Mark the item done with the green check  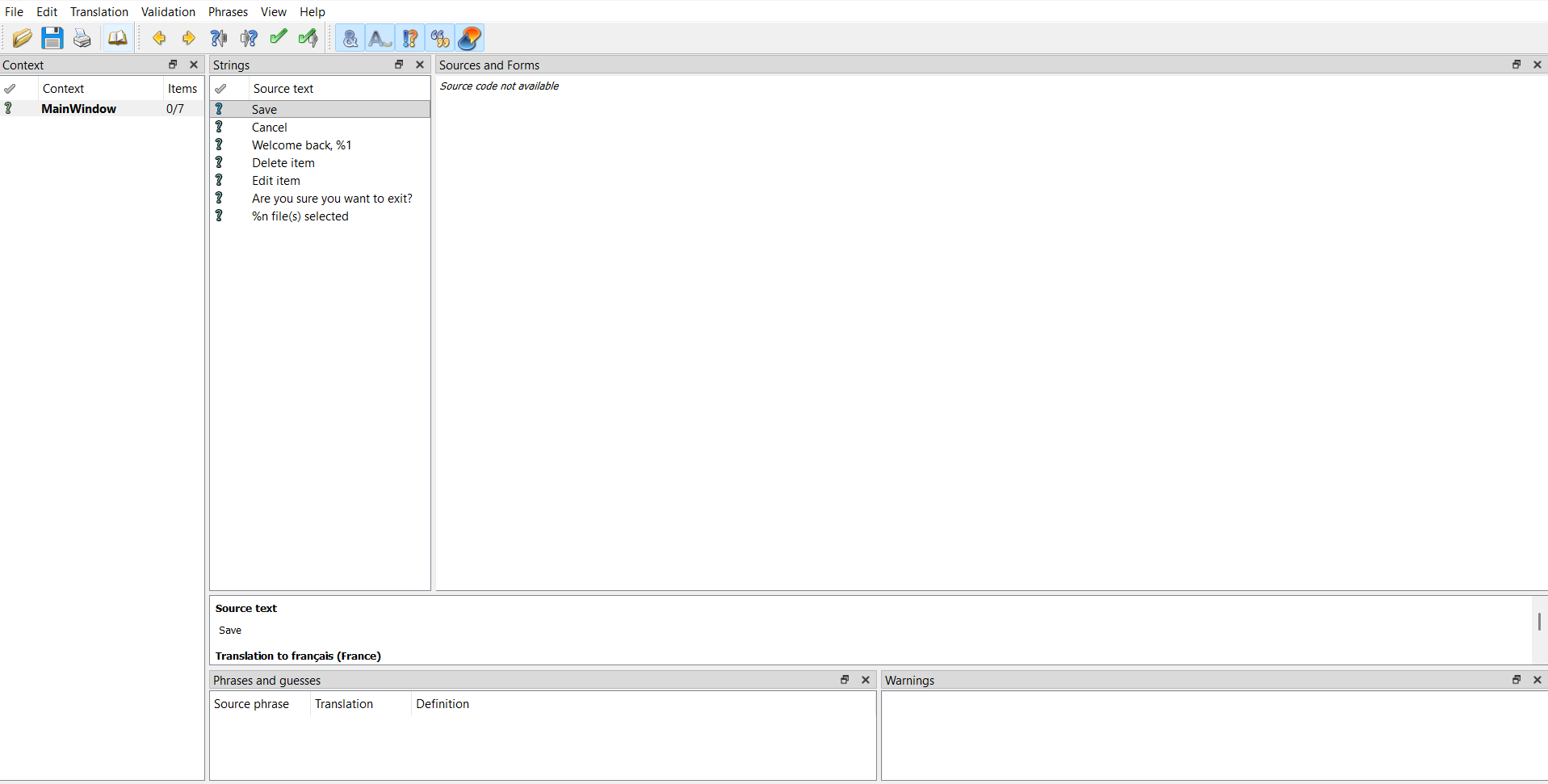click(279, 38)
